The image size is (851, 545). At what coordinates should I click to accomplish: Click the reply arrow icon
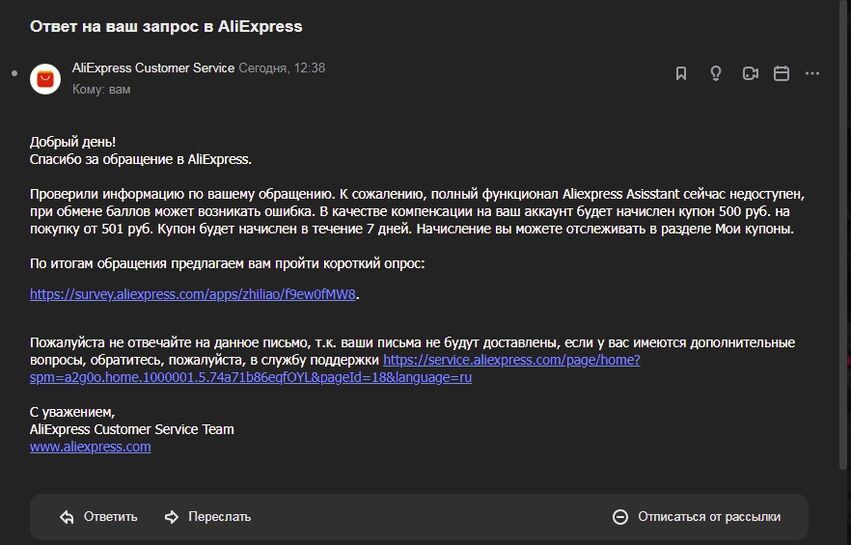click(x=67, y=517)
